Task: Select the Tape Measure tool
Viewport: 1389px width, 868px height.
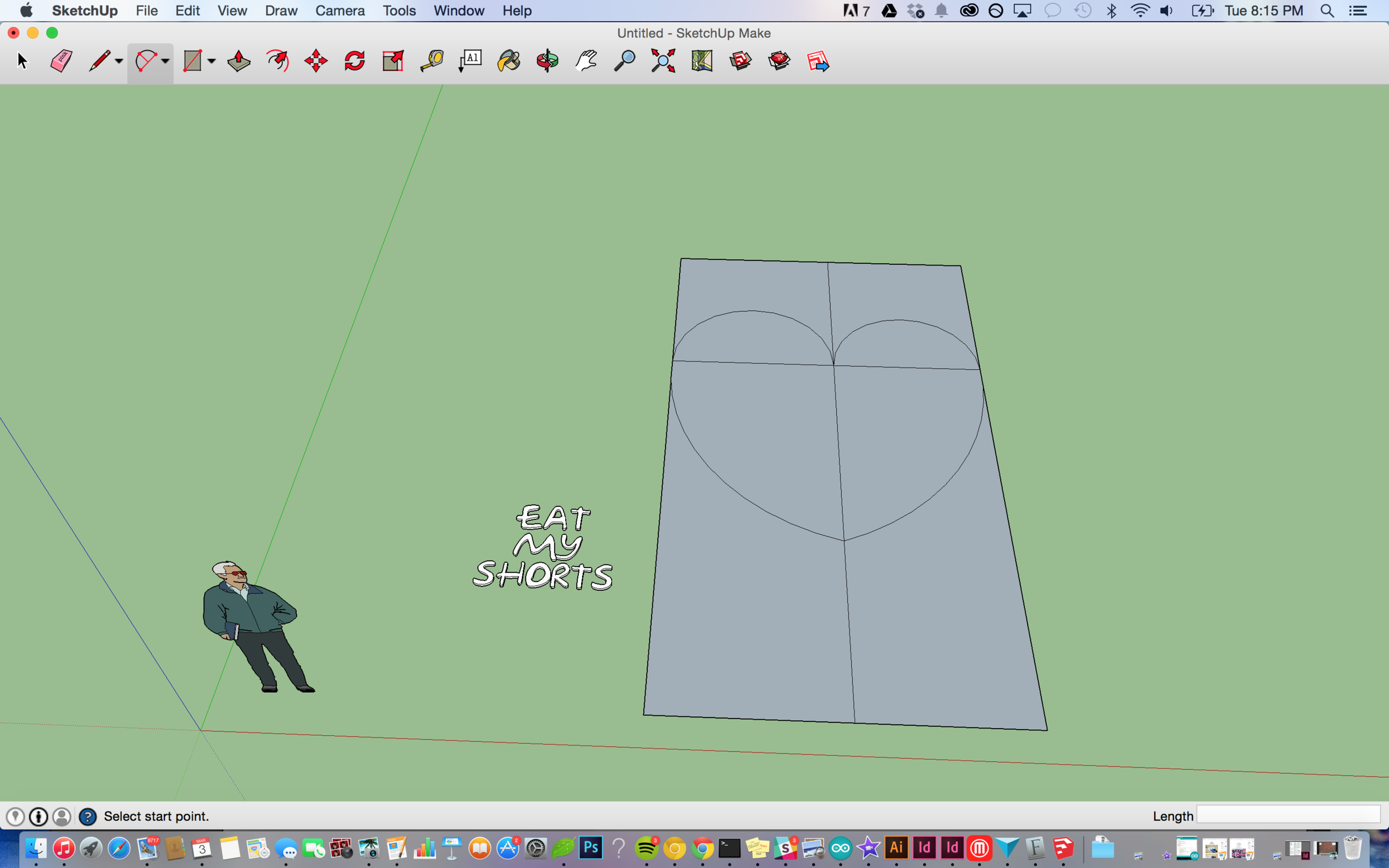Action: [432, 61]
